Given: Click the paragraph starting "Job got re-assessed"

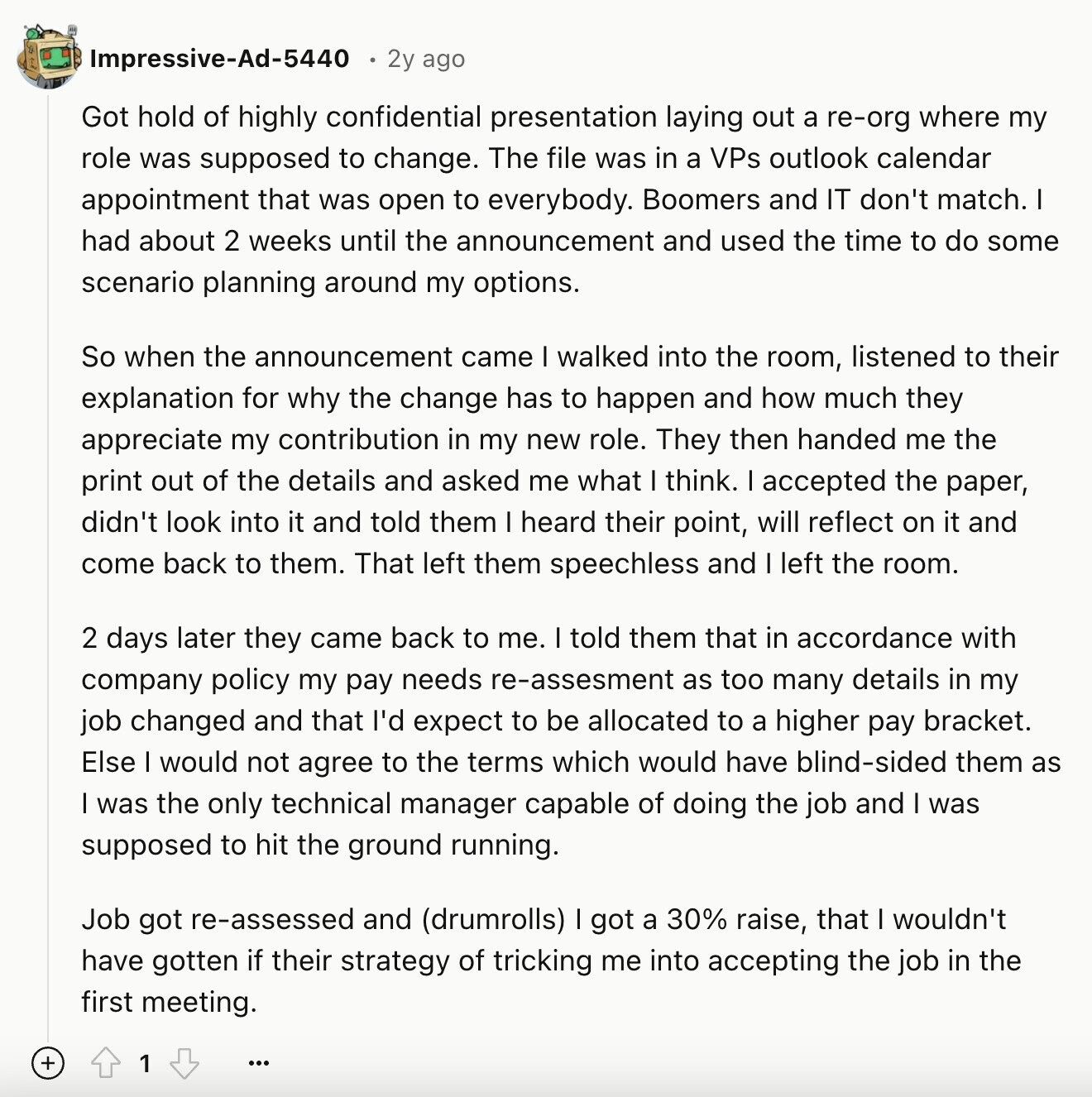Looking at the screenshot, I should (551, 960).
